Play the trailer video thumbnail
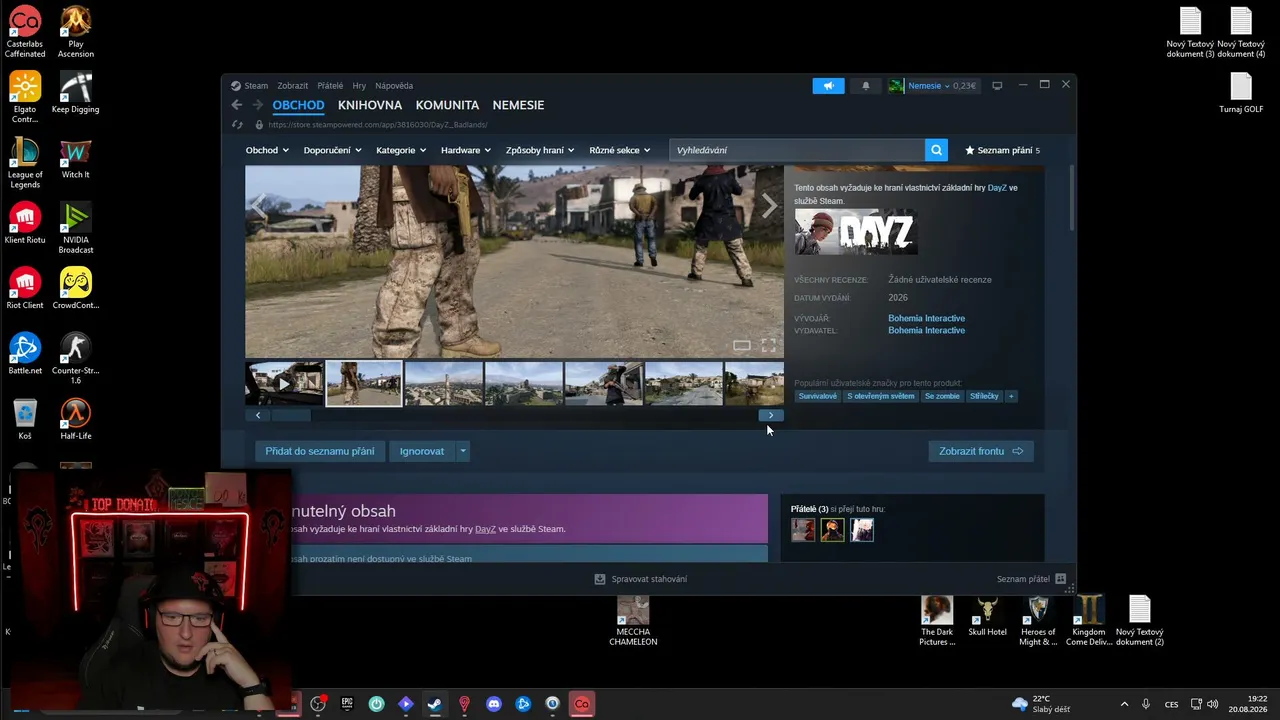This screenshot has height=720, width=1280. pos(284,383)
